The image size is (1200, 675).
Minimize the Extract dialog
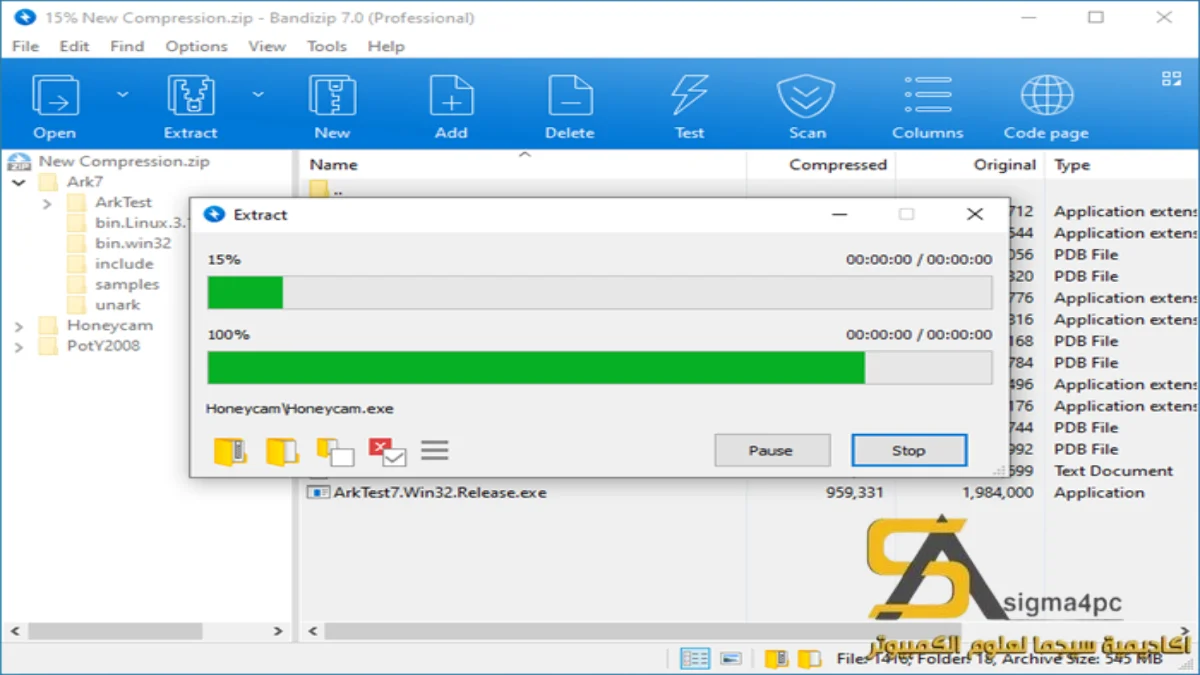pos(840,214)
